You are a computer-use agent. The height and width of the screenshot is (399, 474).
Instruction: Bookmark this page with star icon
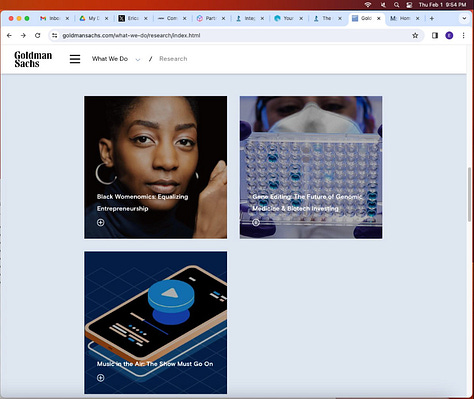[x=415, y=35]
